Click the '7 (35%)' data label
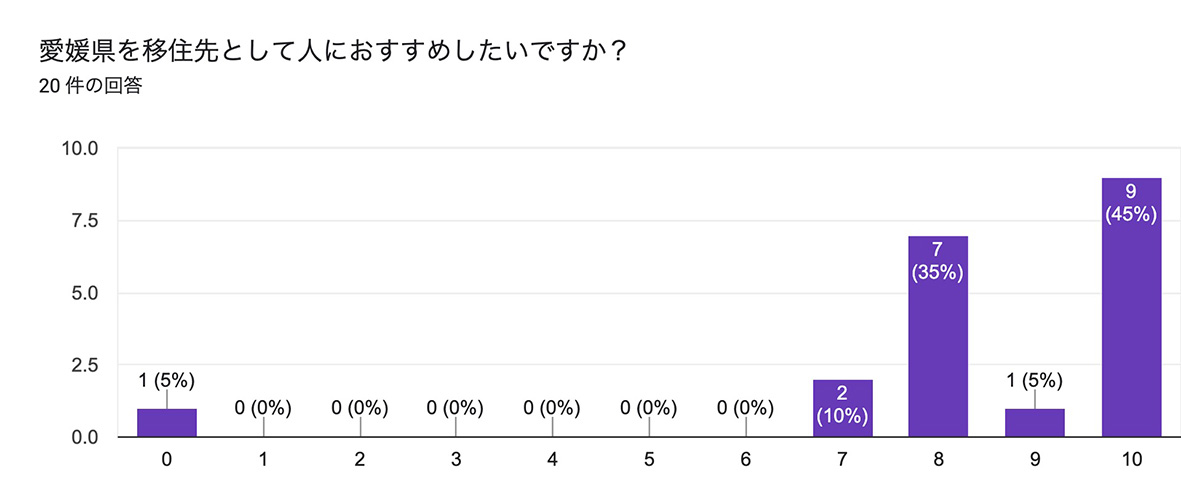1181x500 pixels. [938, 261]
